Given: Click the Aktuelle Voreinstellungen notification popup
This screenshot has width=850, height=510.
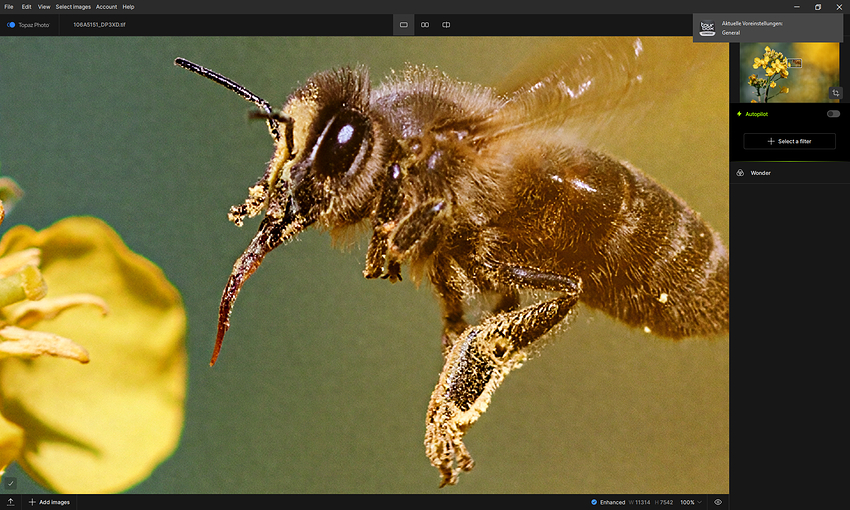Looking at the screenshot, I should [767, 28].
